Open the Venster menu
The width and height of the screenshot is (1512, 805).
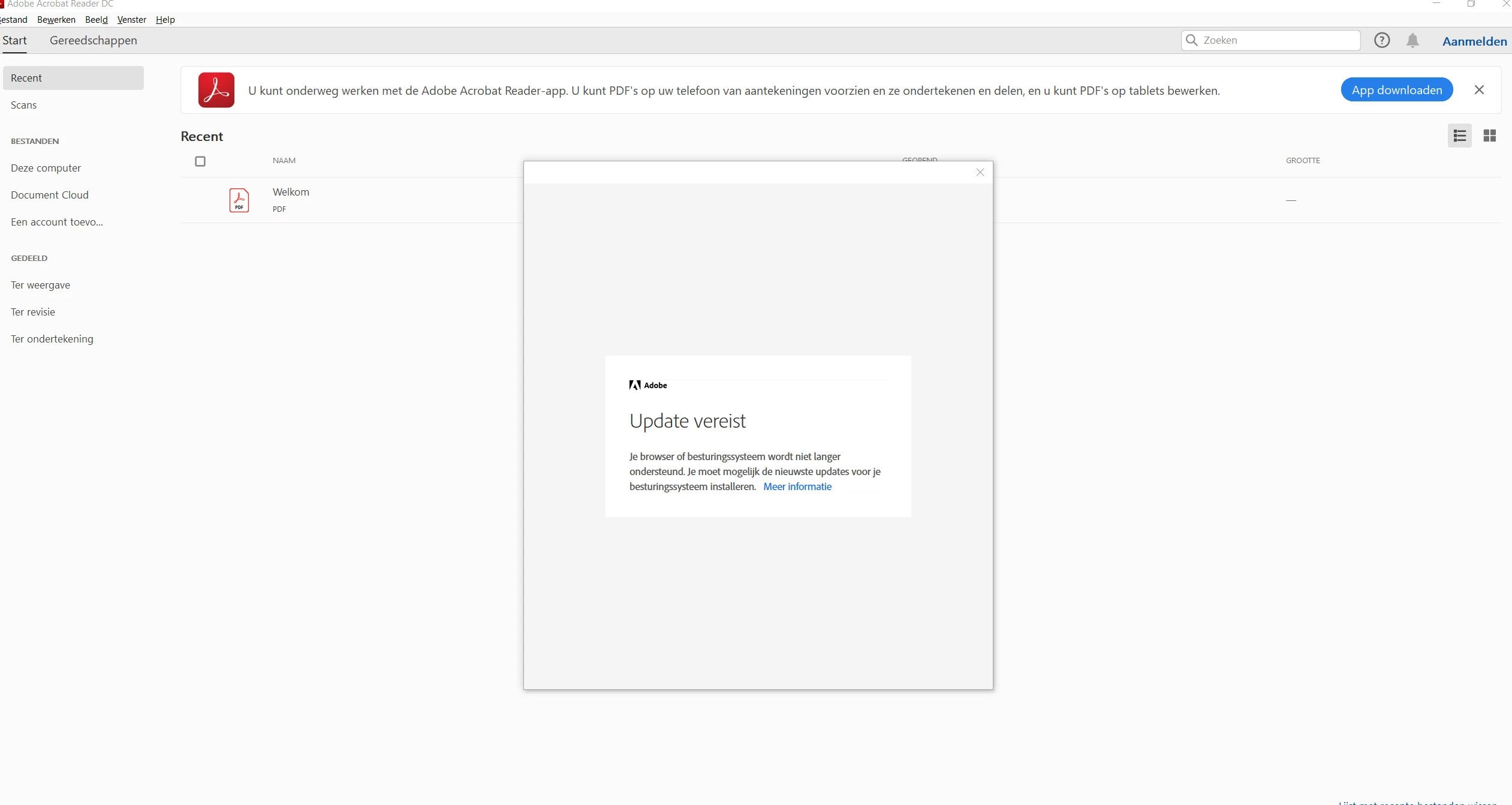132,20
